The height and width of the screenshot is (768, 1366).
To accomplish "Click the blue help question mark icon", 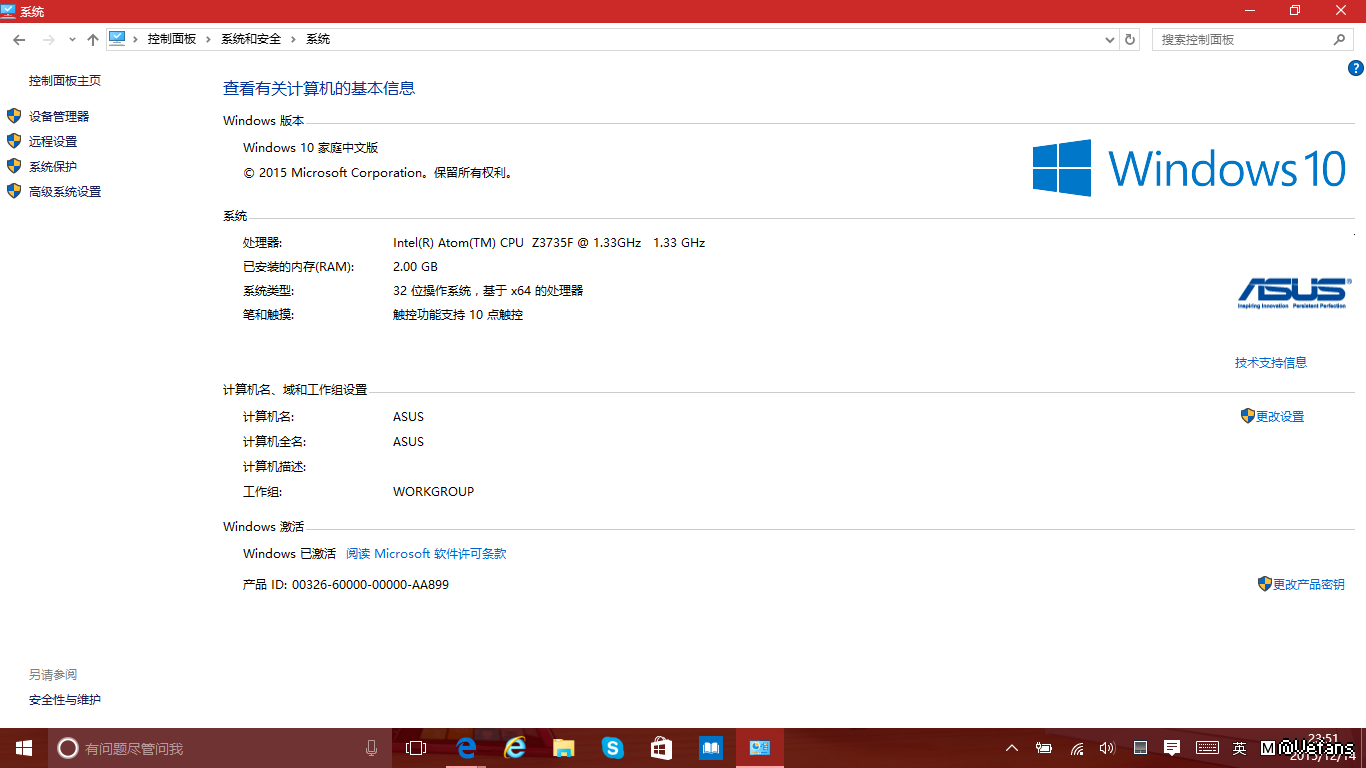I will point(1356,68).
